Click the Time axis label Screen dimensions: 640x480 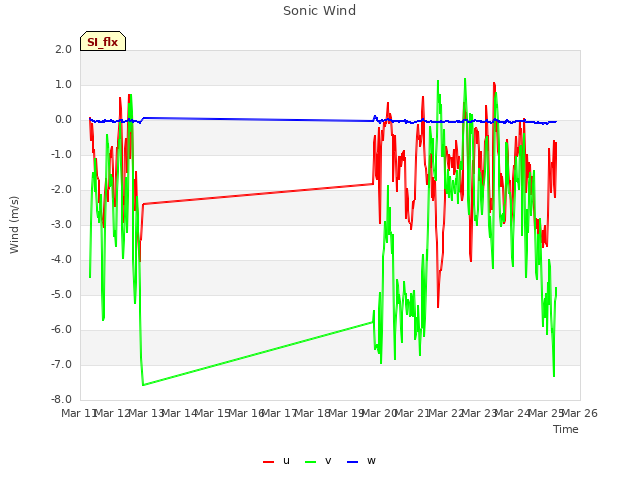[566, 429]
